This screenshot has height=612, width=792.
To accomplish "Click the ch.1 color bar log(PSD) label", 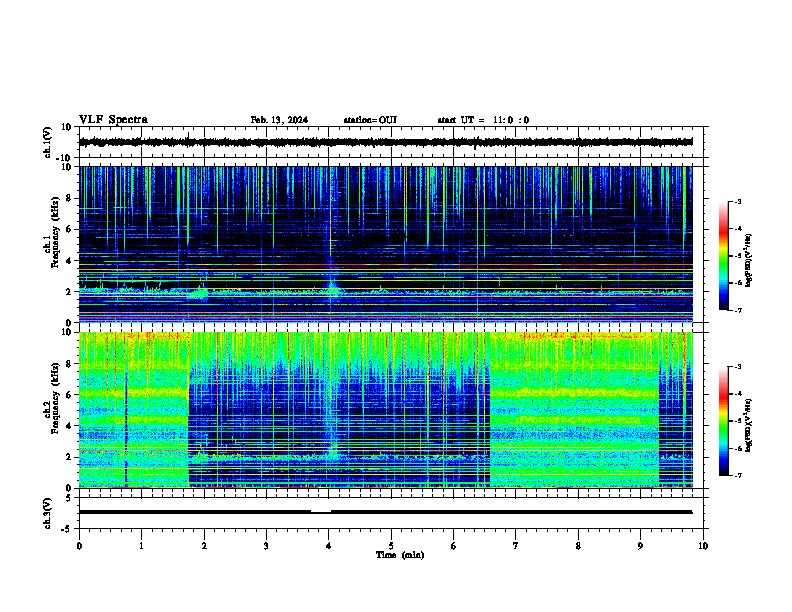I will tap(749, 261).
